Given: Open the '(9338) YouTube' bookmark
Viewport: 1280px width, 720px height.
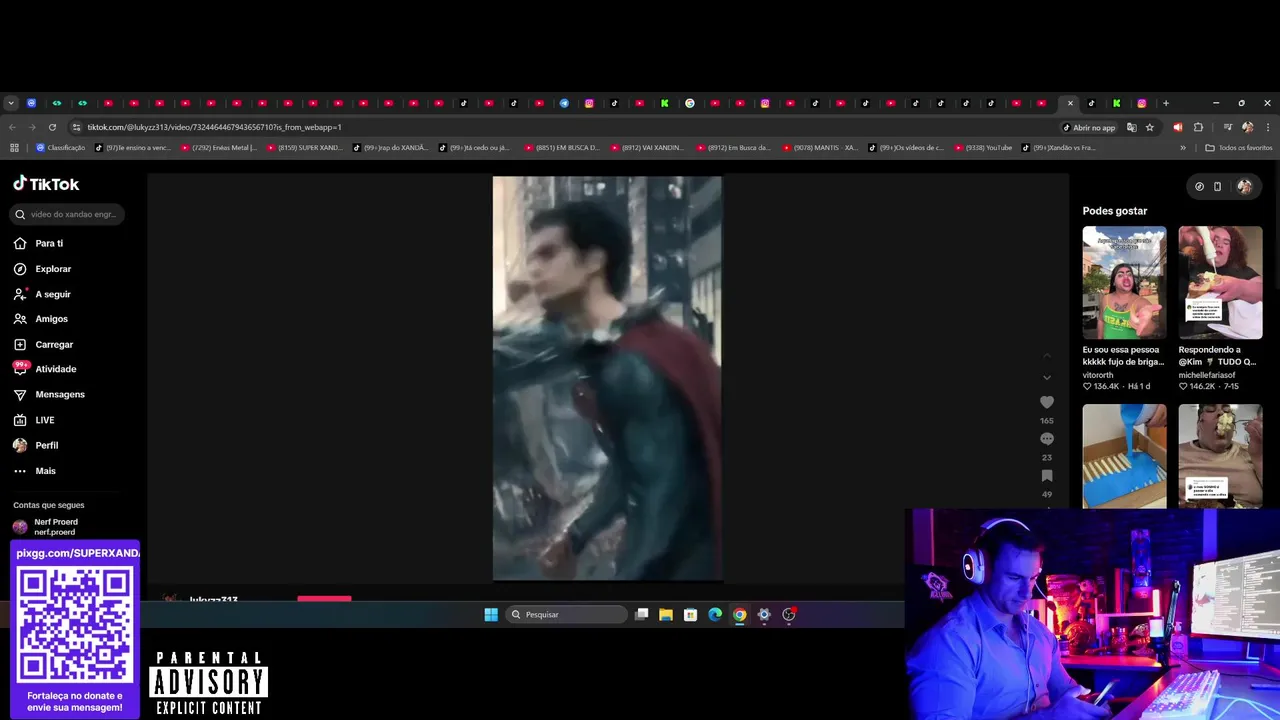Looking at the screenshot, I should click(983, 148).
